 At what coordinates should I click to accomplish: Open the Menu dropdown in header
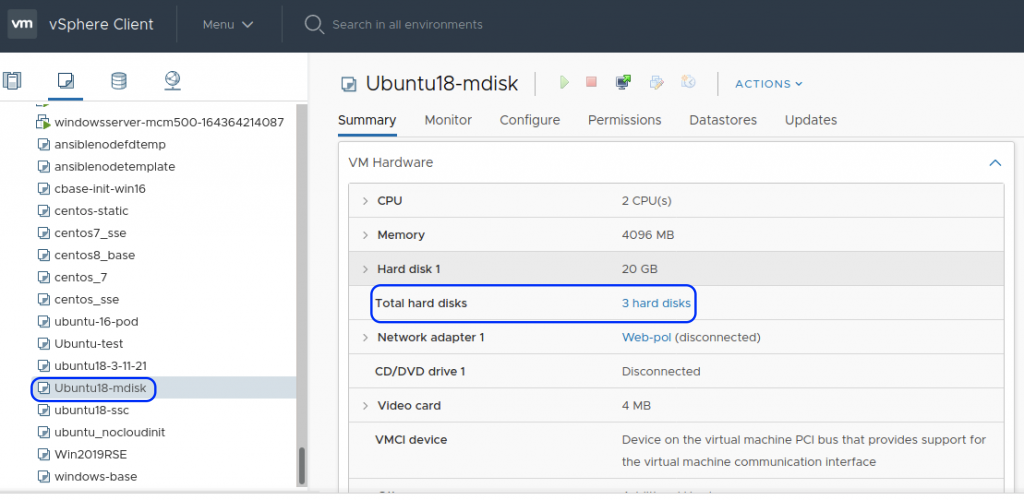click(x=227, y=24)
